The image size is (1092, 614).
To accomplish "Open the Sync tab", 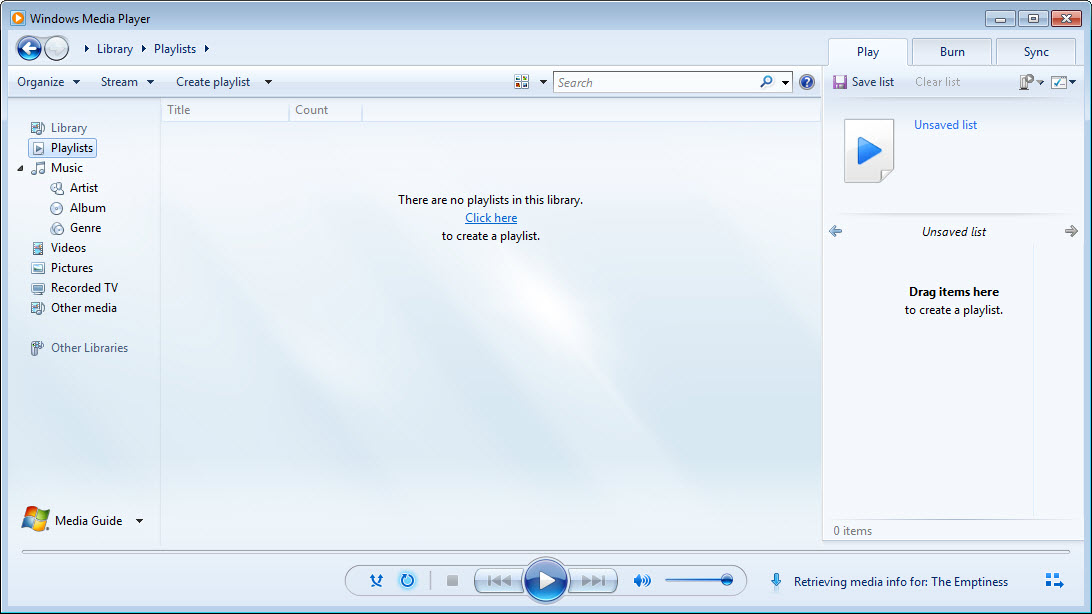I will pos(1036,52).
